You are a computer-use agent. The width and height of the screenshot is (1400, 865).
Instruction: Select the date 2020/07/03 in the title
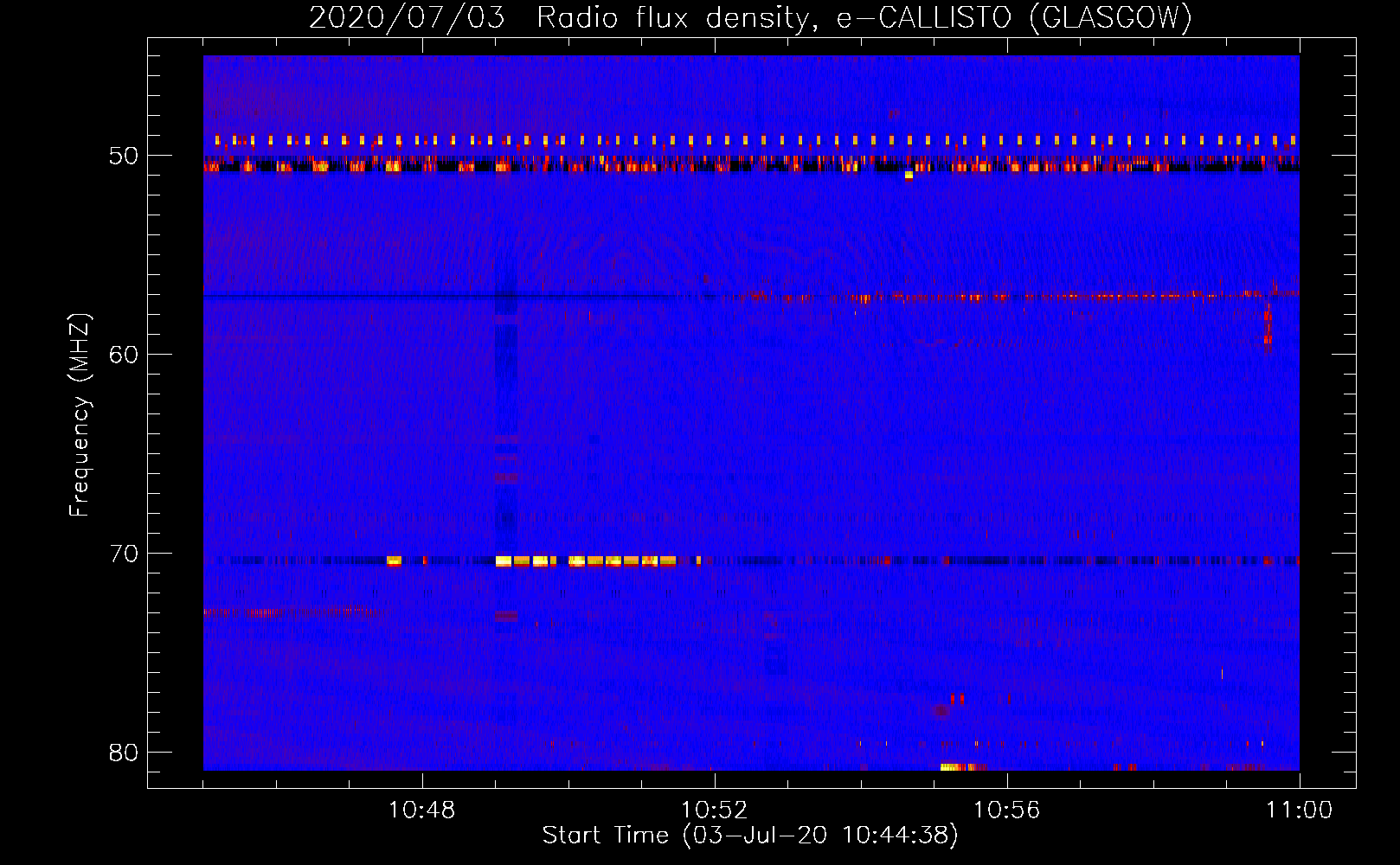click(x=407, y=17)
